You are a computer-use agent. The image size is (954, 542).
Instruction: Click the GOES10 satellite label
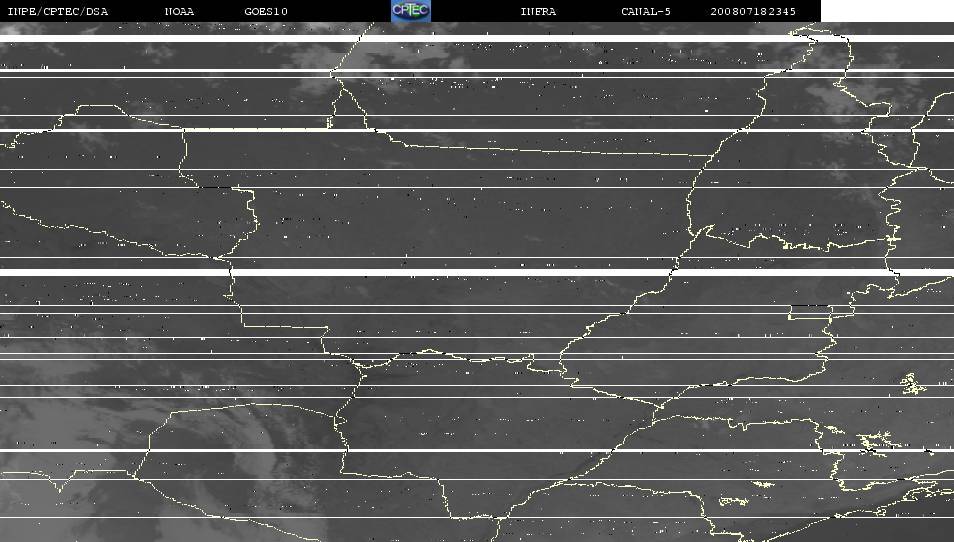(x=266, y=12)
